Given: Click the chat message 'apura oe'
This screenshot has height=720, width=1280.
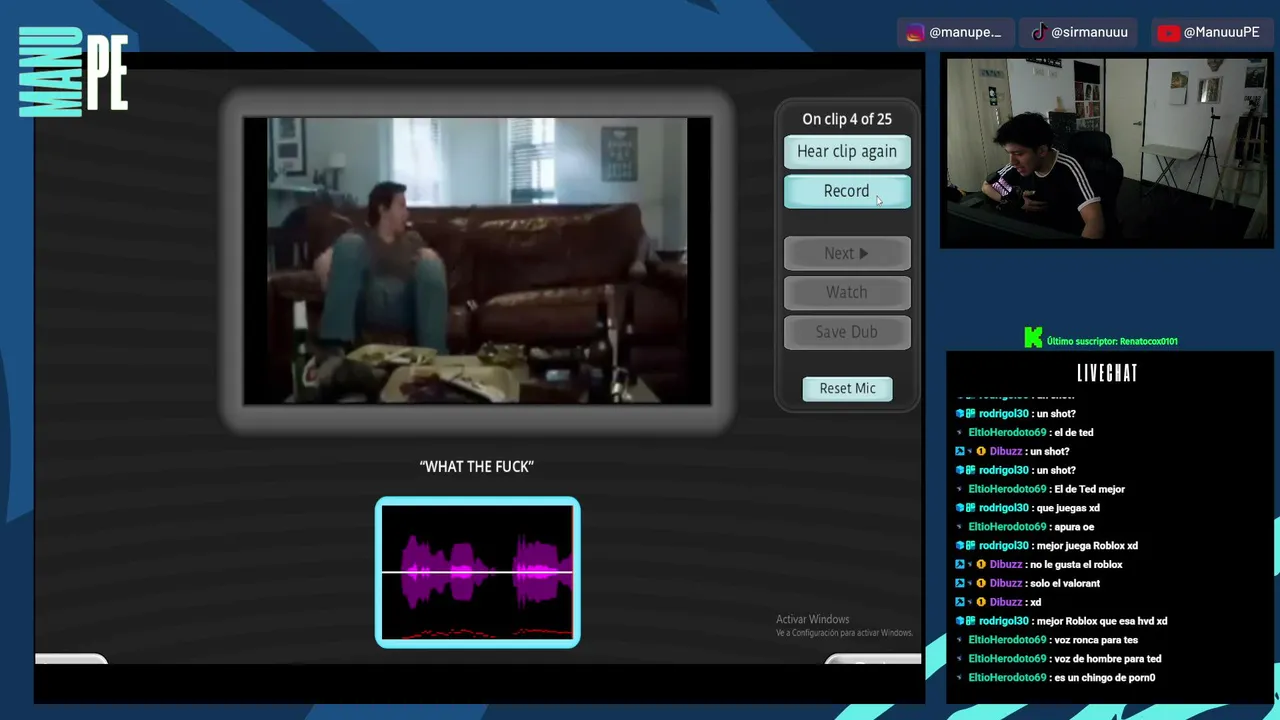Looking at the screenshot, I should (x=1074, y=527).
